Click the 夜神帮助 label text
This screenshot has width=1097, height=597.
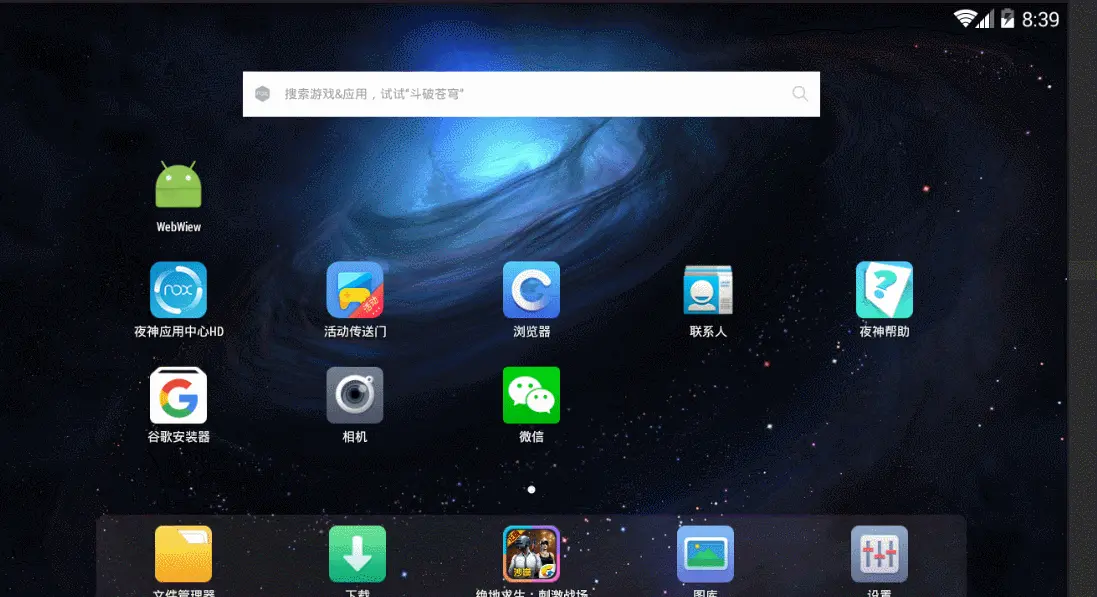(884, 332)
